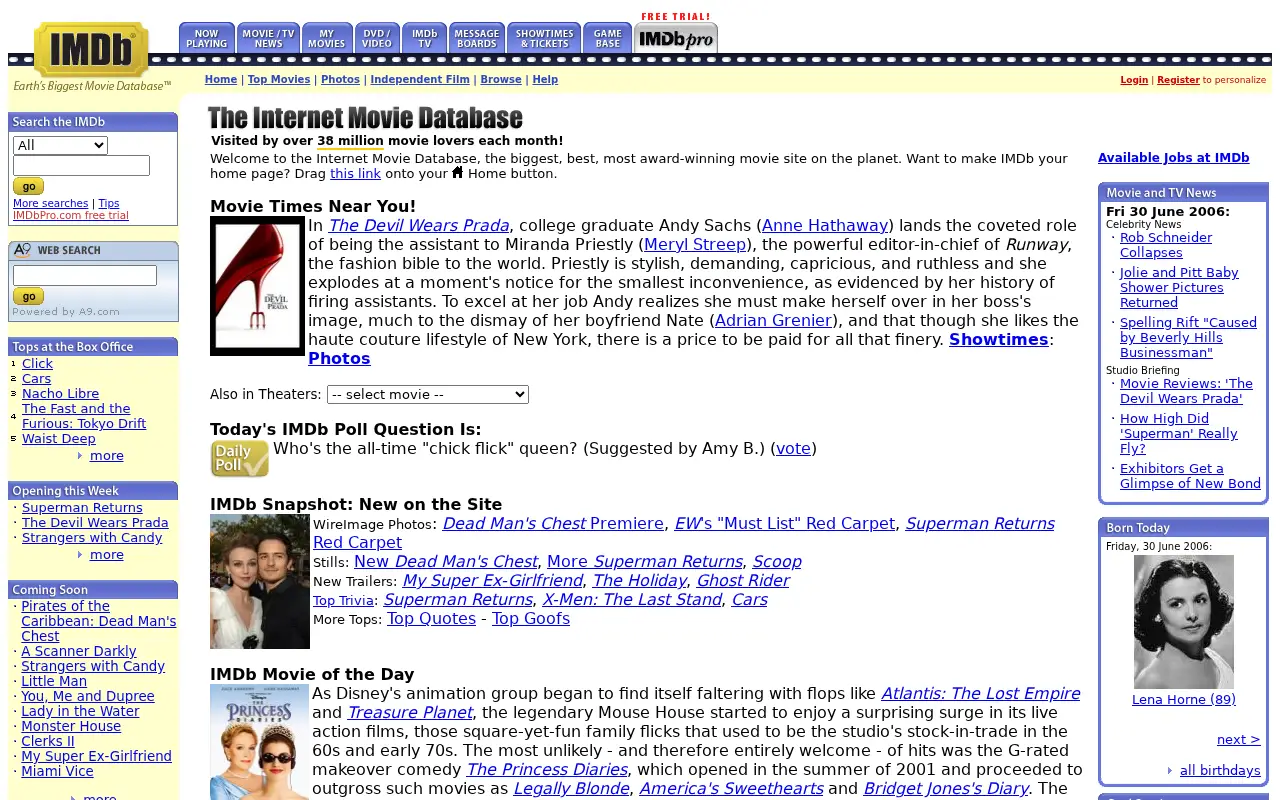1280x800 pixels.
Task: Open the Independent Film link
Action: pos(420,80)
